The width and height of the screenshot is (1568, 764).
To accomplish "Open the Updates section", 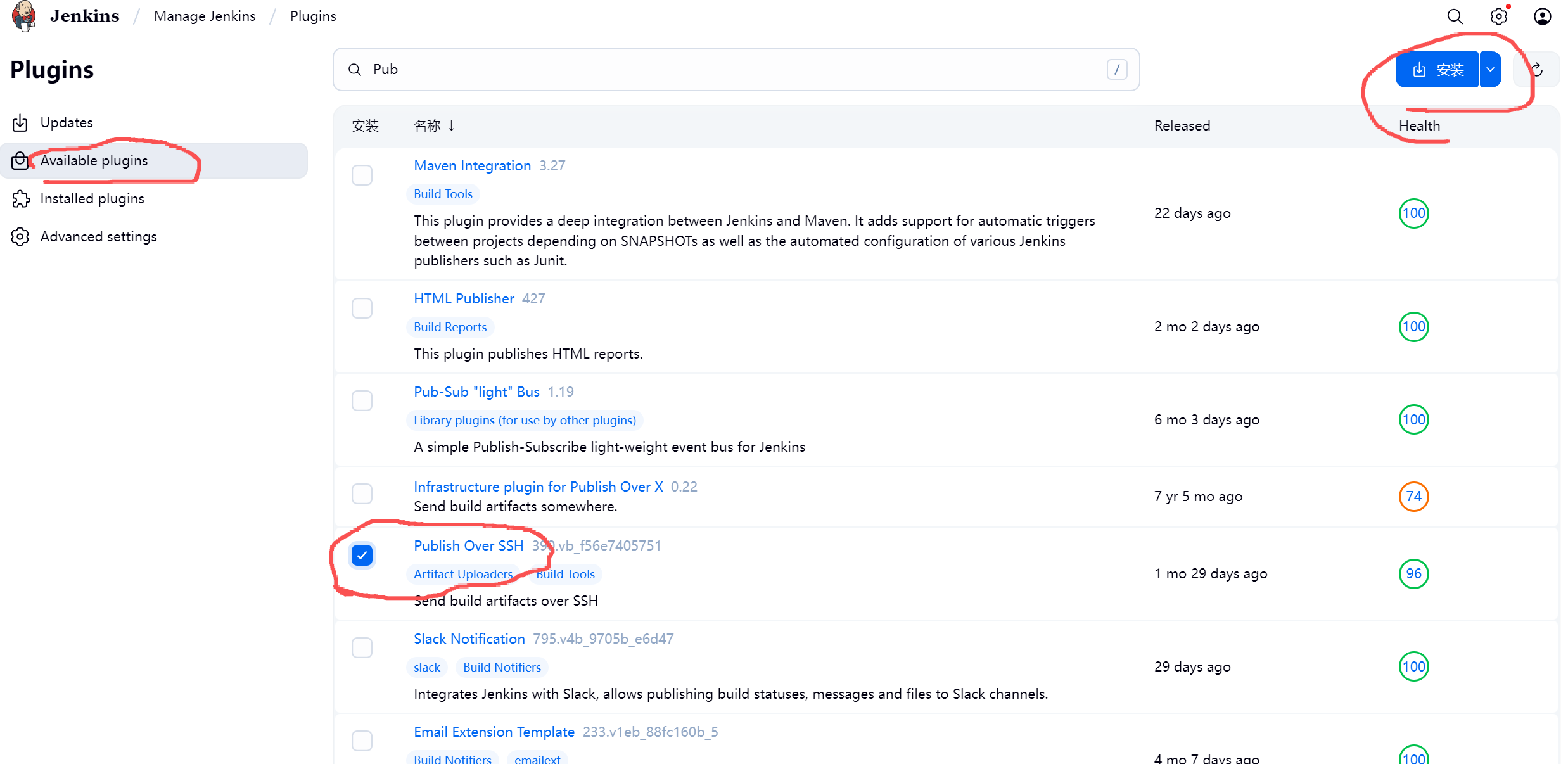I will (x=154, y=123).
